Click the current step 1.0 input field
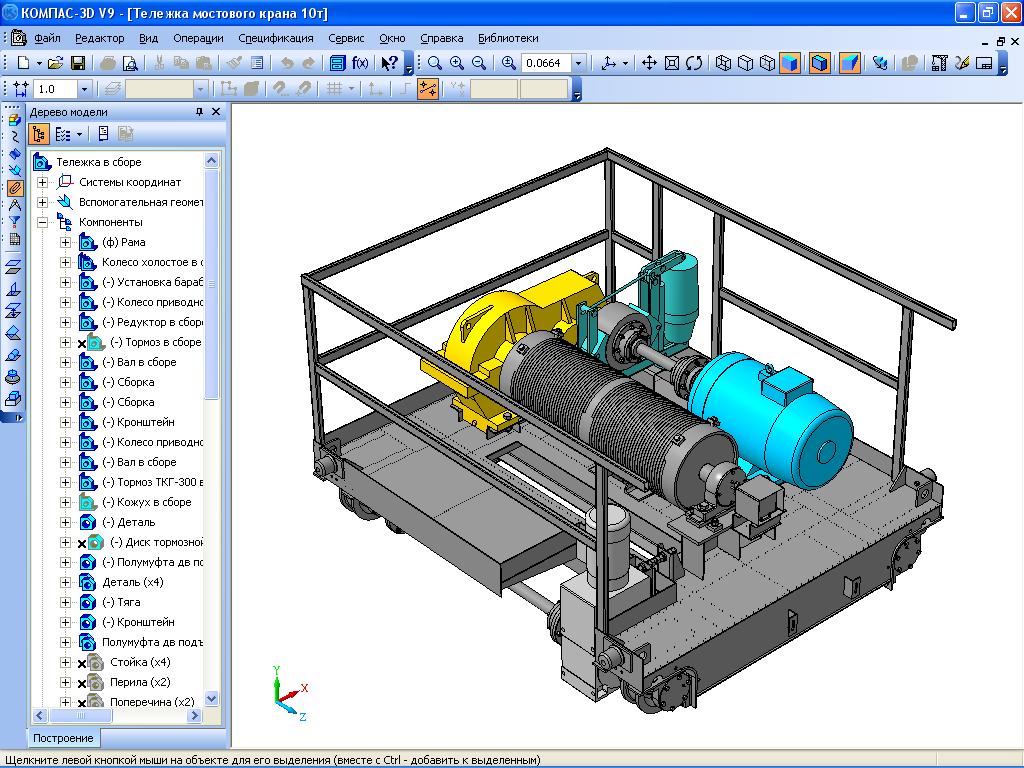The image size is (1024, 768). [x=55, y=89]
